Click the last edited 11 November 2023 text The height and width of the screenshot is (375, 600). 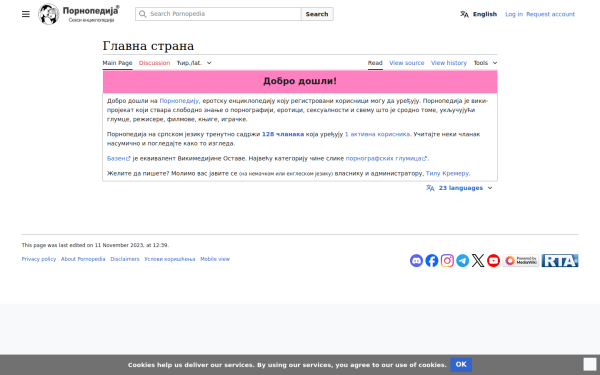(95, 245)
